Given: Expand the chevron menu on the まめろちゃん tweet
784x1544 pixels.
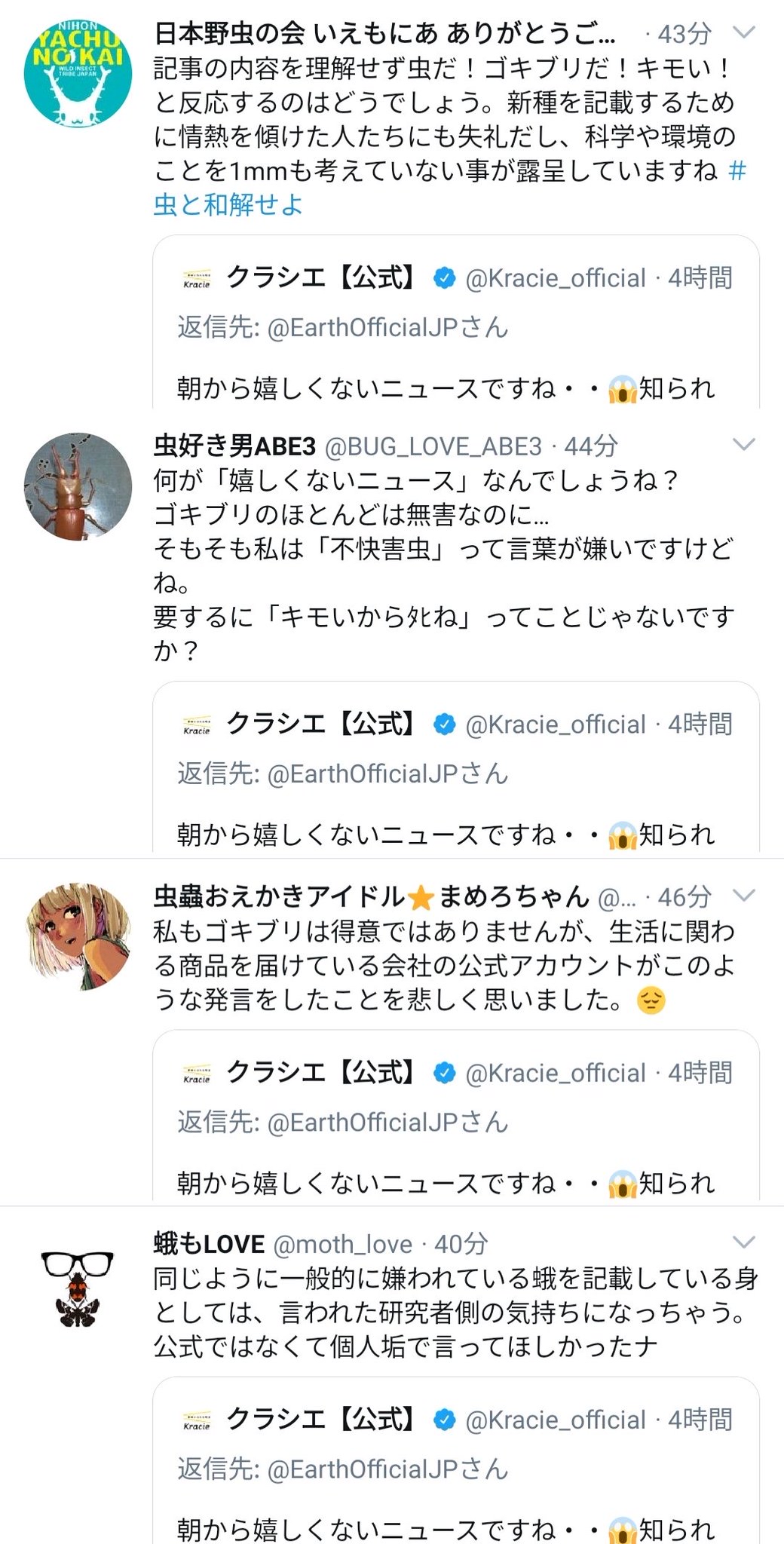Looking at the screenshot, I should click(x=743, y=896).
